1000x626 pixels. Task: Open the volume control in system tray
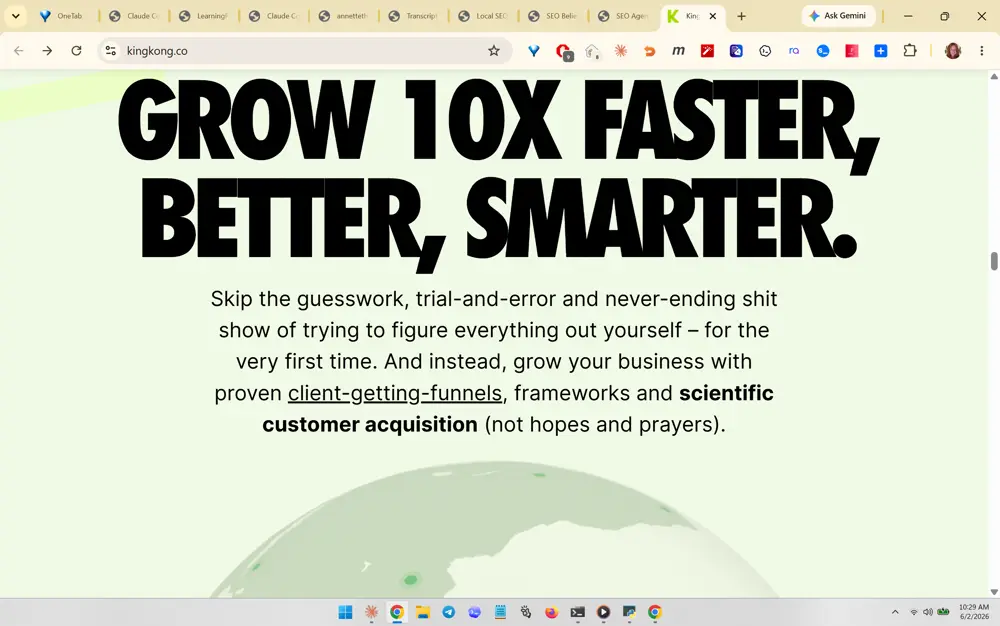pos(928,612)
